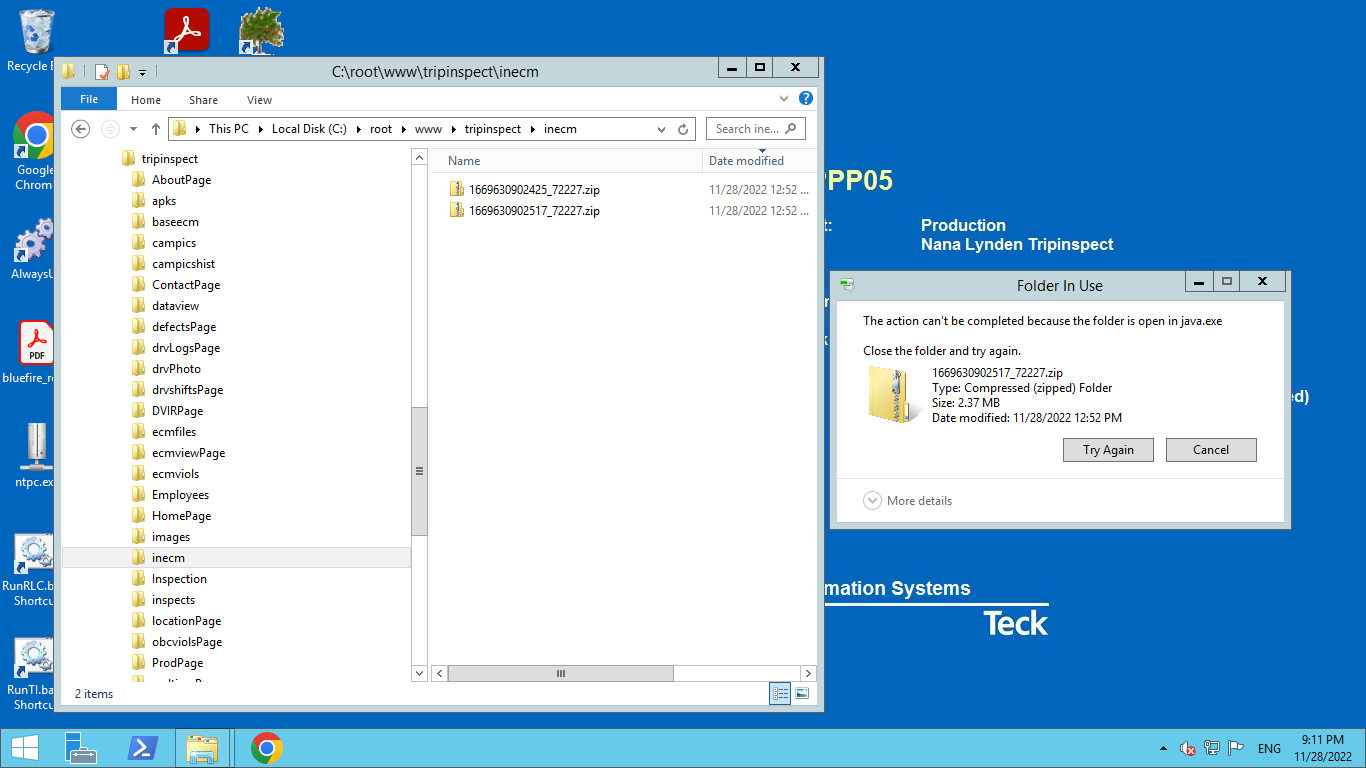The width and height of the screenshot is (1366, 768).
Task: Open the File menu tab
Action: coord(89,99)
